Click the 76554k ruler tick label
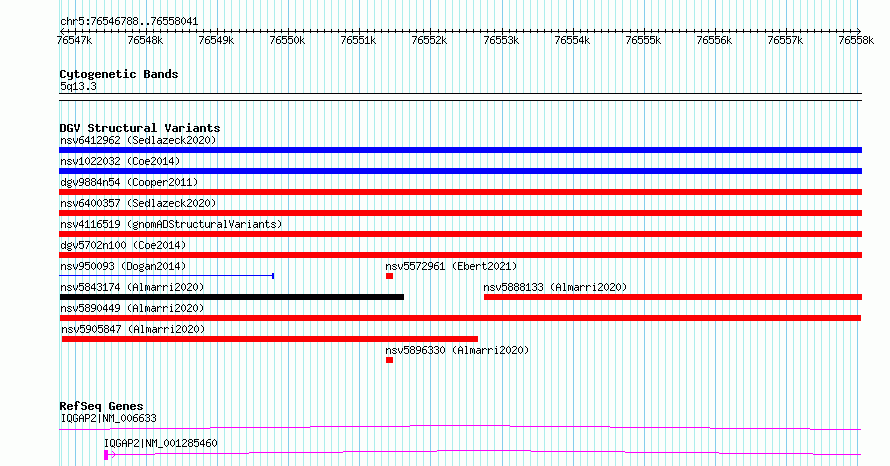The width and height of the screenshot is (890, 466). pos(572,40)
